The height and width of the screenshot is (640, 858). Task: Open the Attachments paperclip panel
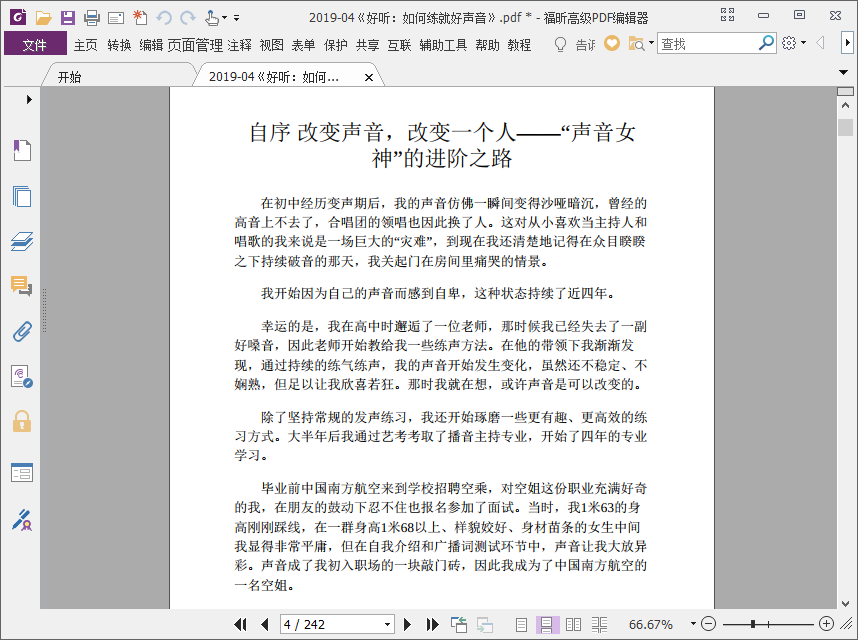tap(22, 331)
